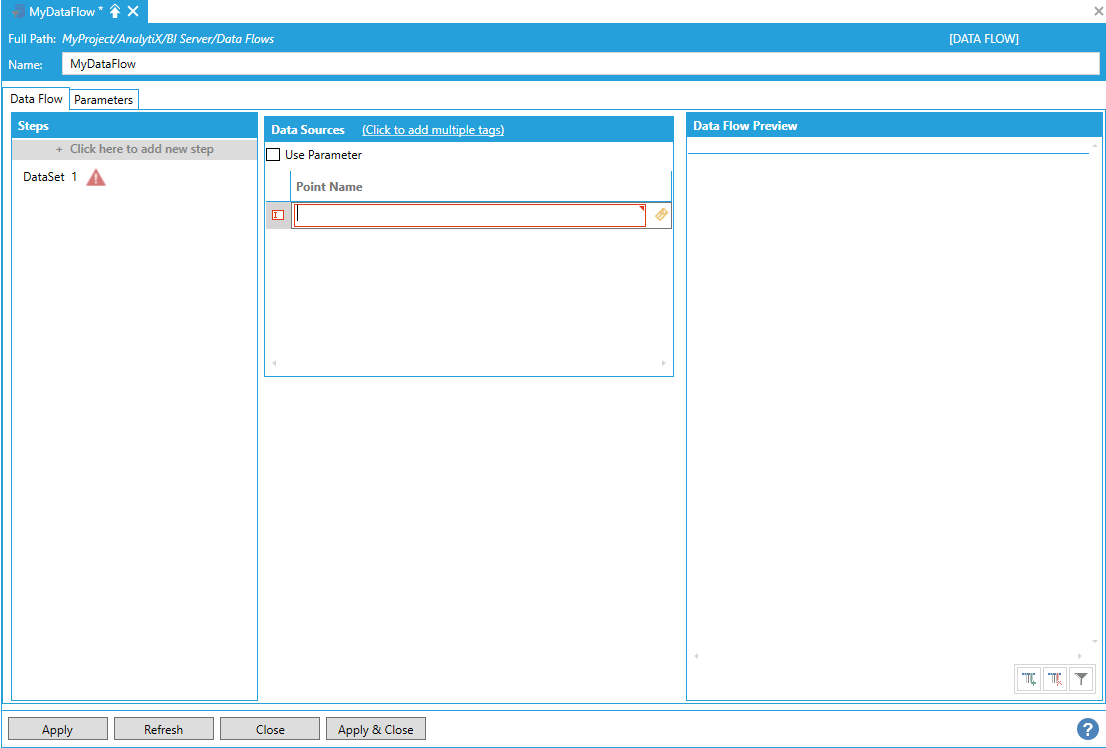Click the funnel filter icon in Data Flow Preview
Viewport: 1106px width, 748px height.
point(1081,680)
